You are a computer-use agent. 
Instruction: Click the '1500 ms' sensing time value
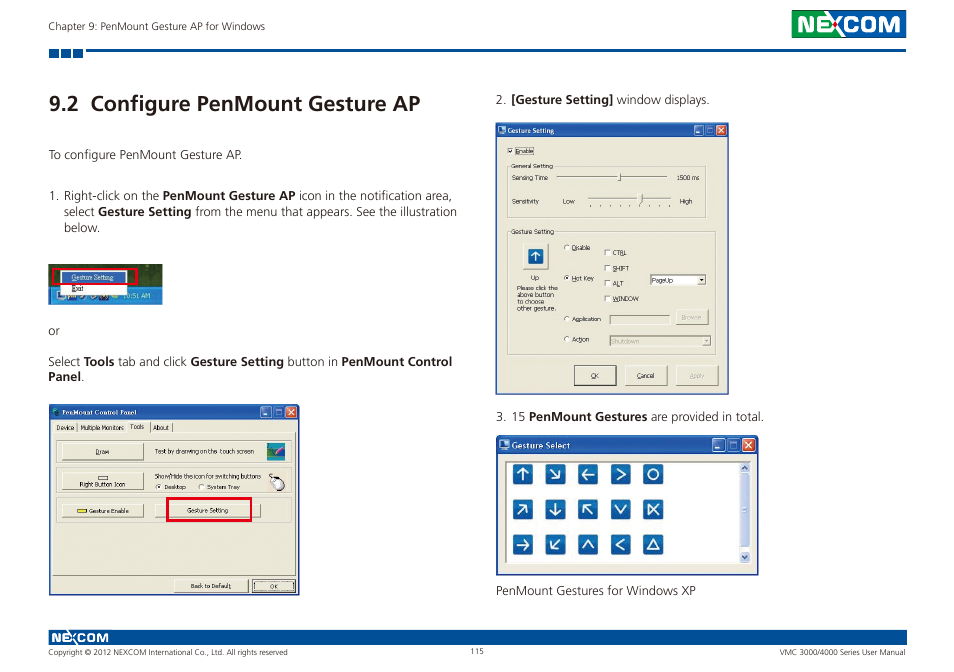pos(688,178)
